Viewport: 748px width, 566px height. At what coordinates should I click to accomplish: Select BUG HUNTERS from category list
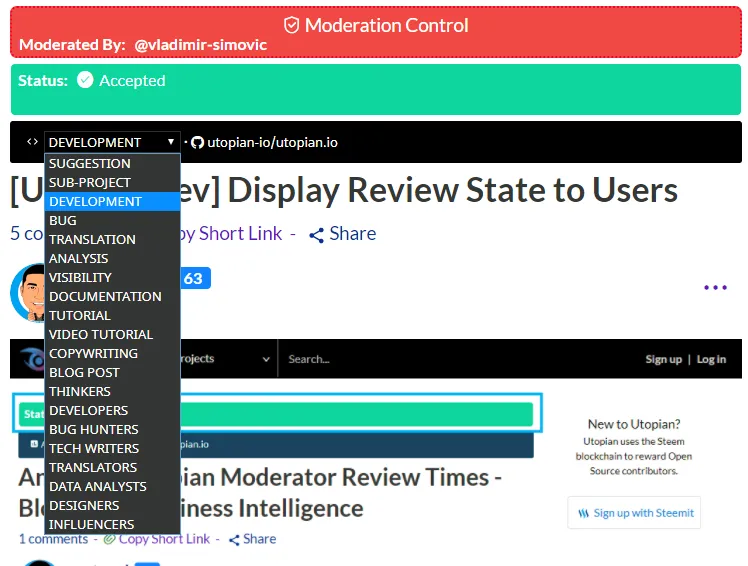[112, 430]
